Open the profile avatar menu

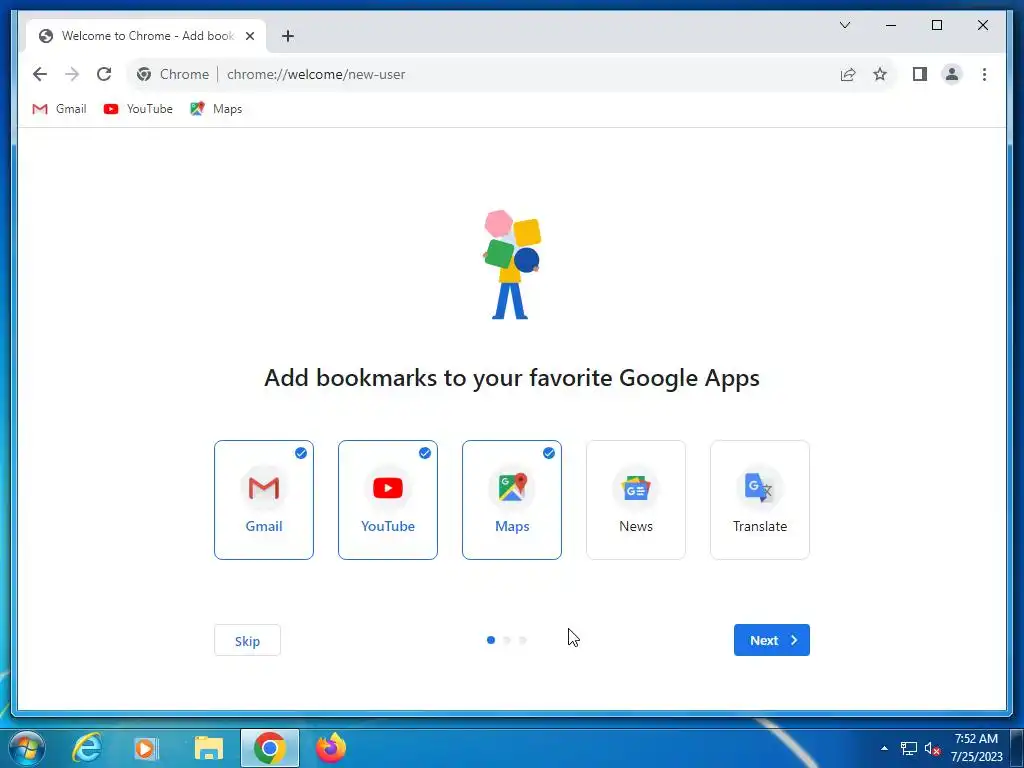tap(952, 74)
